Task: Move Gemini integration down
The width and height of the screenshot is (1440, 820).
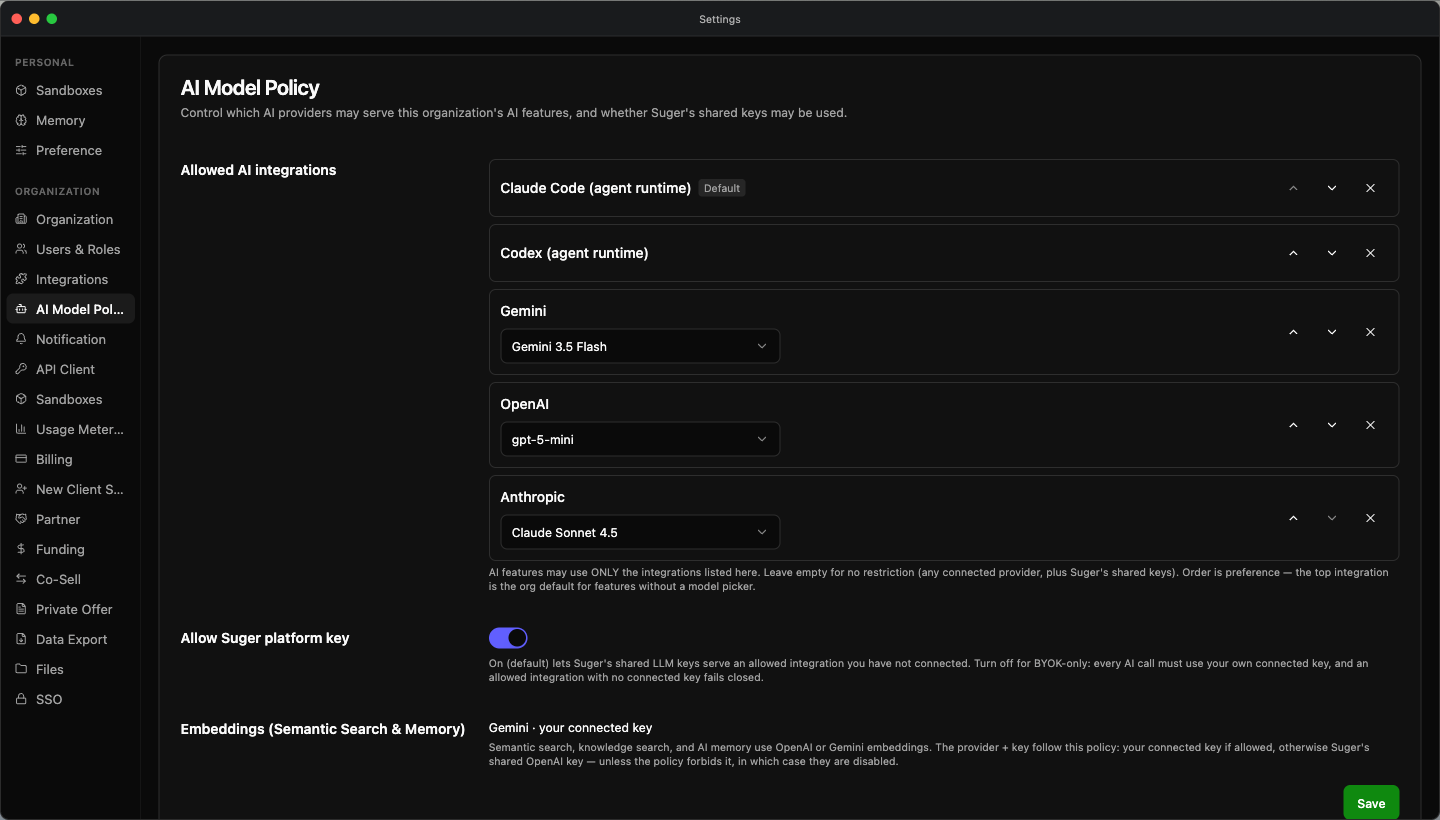Action: 1332,332
